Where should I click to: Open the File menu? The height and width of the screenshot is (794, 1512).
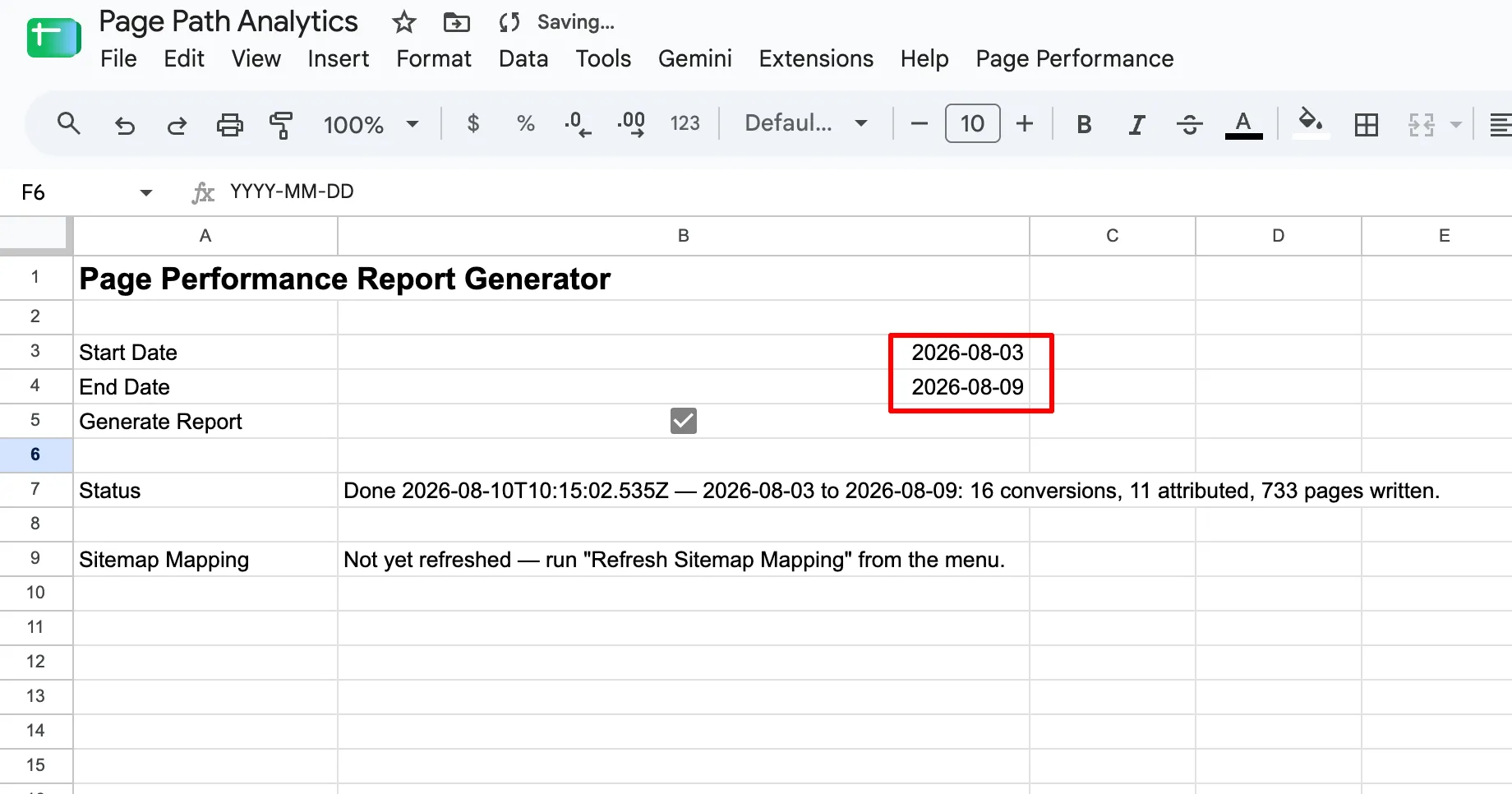[x=118, y=59]
